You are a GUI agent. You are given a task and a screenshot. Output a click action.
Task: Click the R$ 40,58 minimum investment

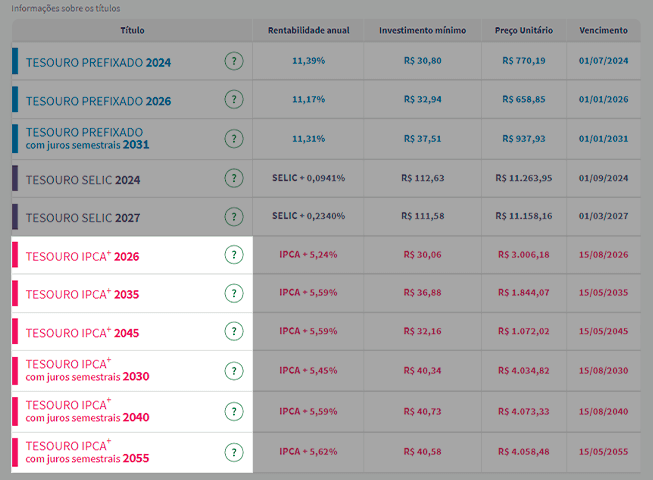[423, 452]
